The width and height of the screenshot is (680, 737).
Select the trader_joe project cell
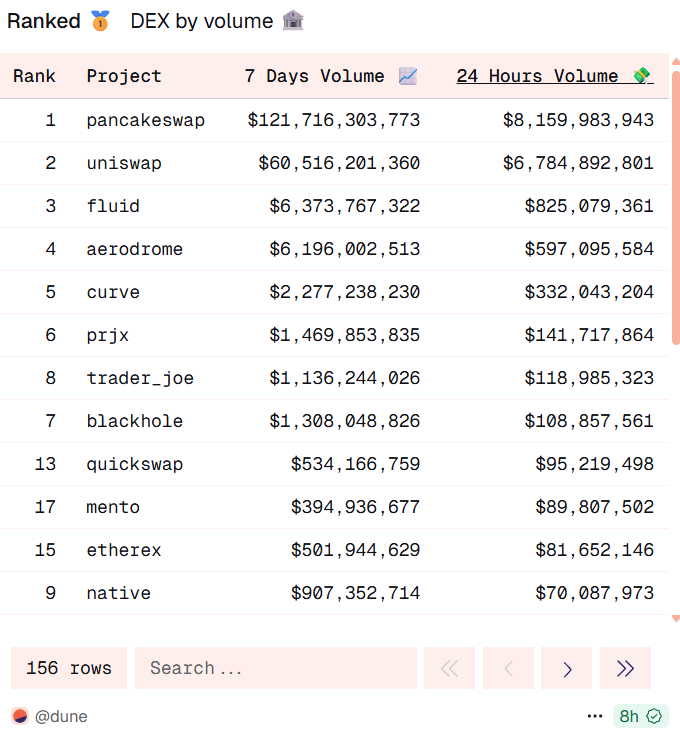tap(140, 378)
